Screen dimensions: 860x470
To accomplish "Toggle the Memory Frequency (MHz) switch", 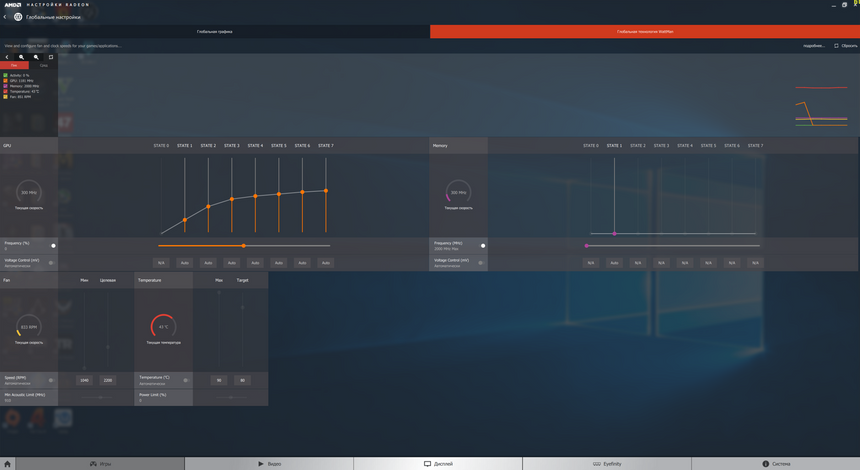I will pos(482,245).
